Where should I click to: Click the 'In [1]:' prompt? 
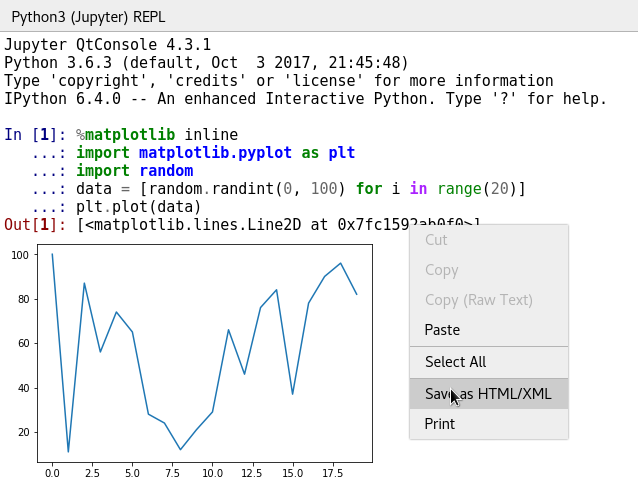click(x=35, y=135)
